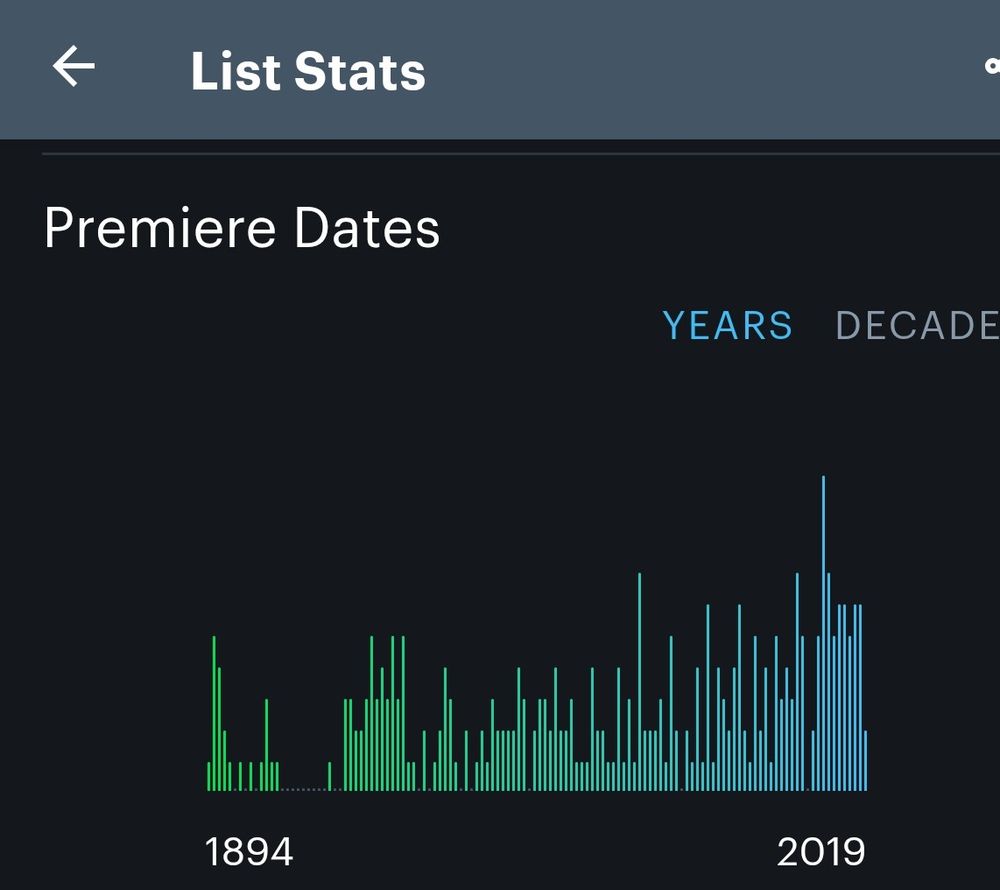Collapse the Premiere Dates chart

point(242,228)
